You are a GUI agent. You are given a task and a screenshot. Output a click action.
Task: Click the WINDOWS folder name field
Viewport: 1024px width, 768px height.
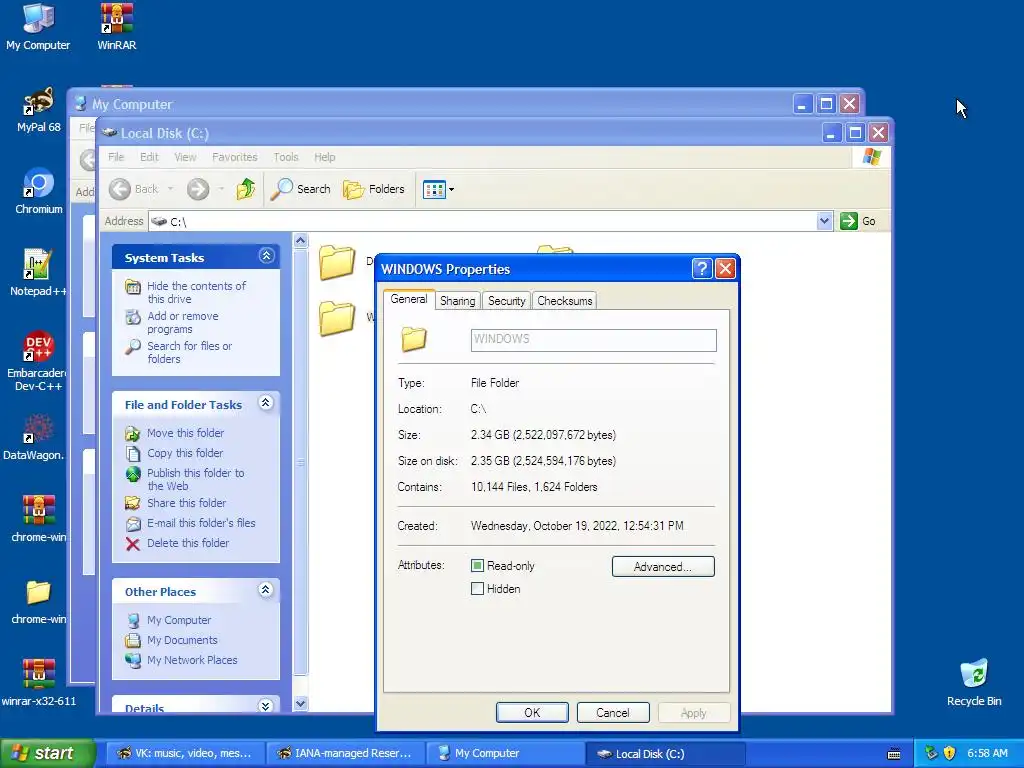(593, 340)
